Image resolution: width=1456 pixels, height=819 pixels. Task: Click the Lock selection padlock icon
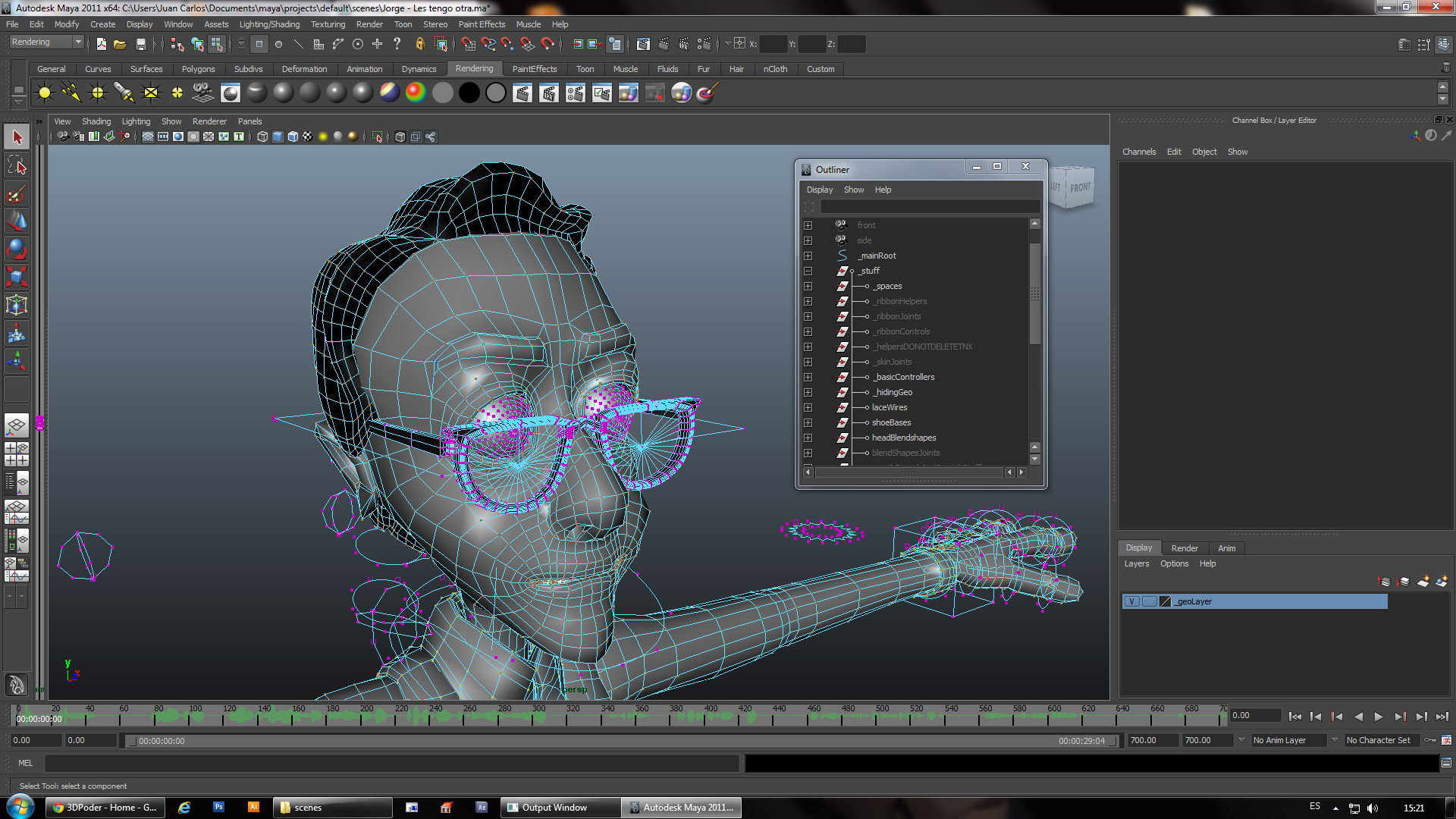click(x=419, y=44)
